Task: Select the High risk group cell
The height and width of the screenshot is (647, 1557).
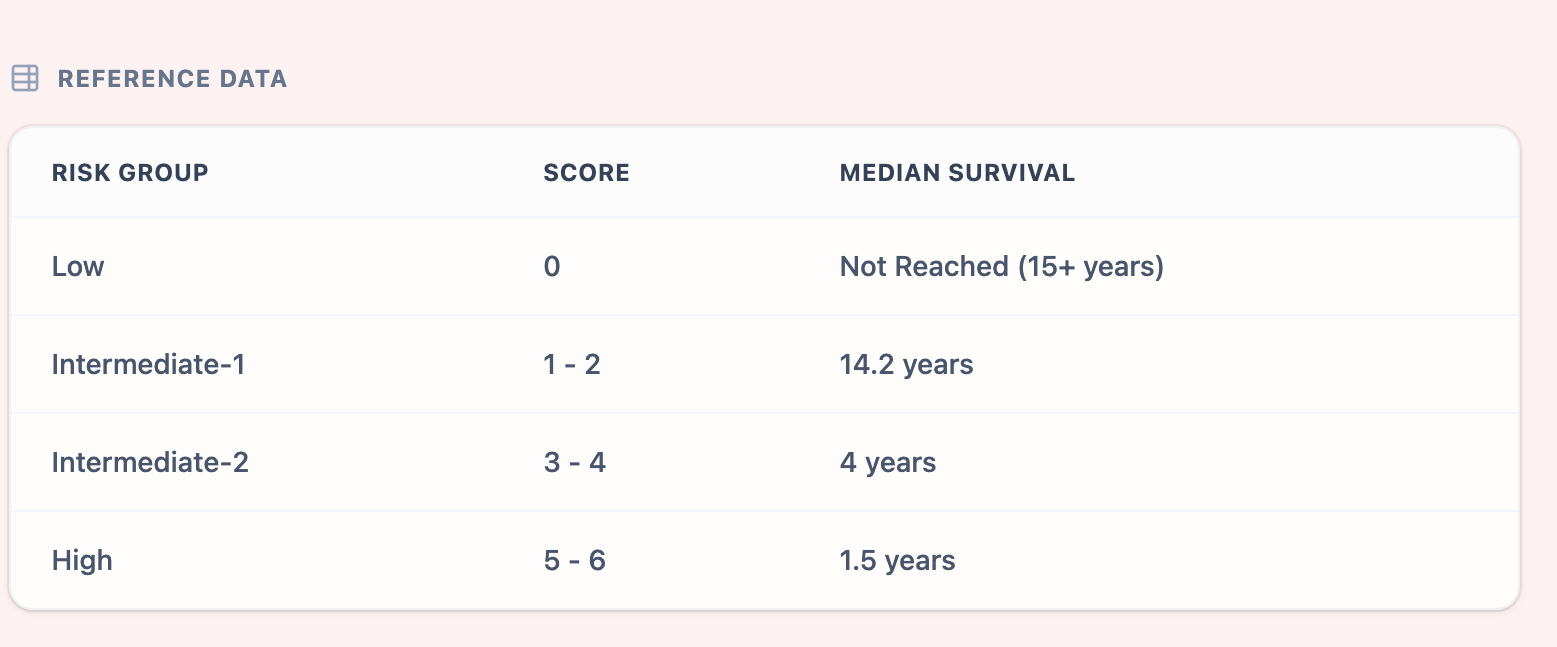Action: coord(82,560)
